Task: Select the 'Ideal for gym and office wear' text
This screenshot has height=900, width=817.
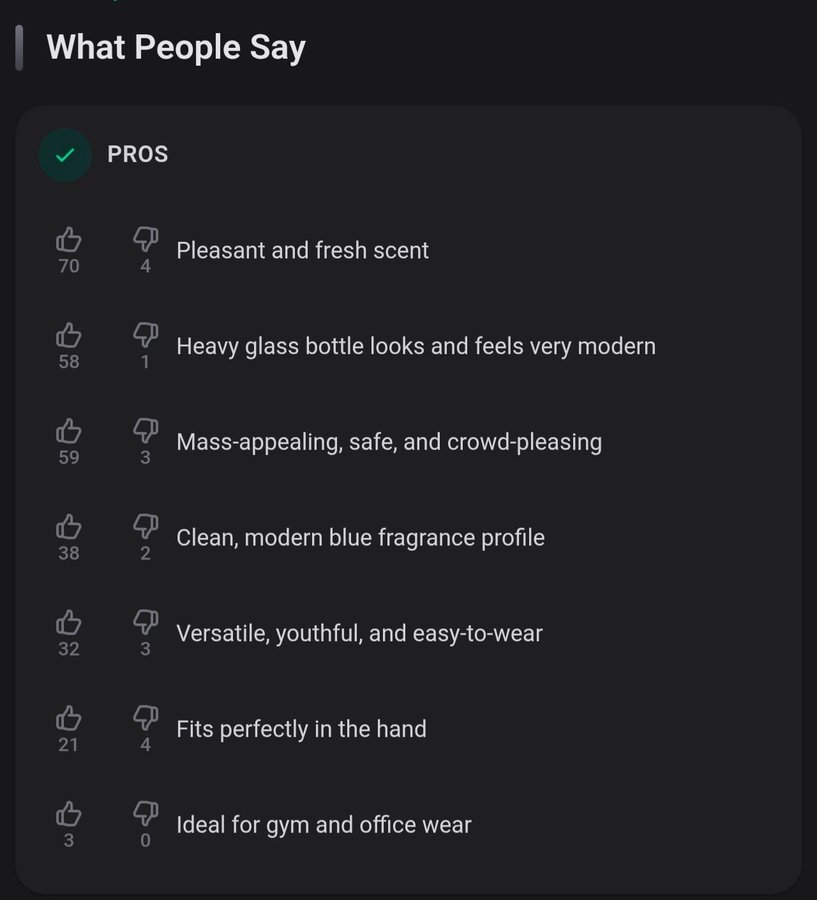Action: coord(324,825)
